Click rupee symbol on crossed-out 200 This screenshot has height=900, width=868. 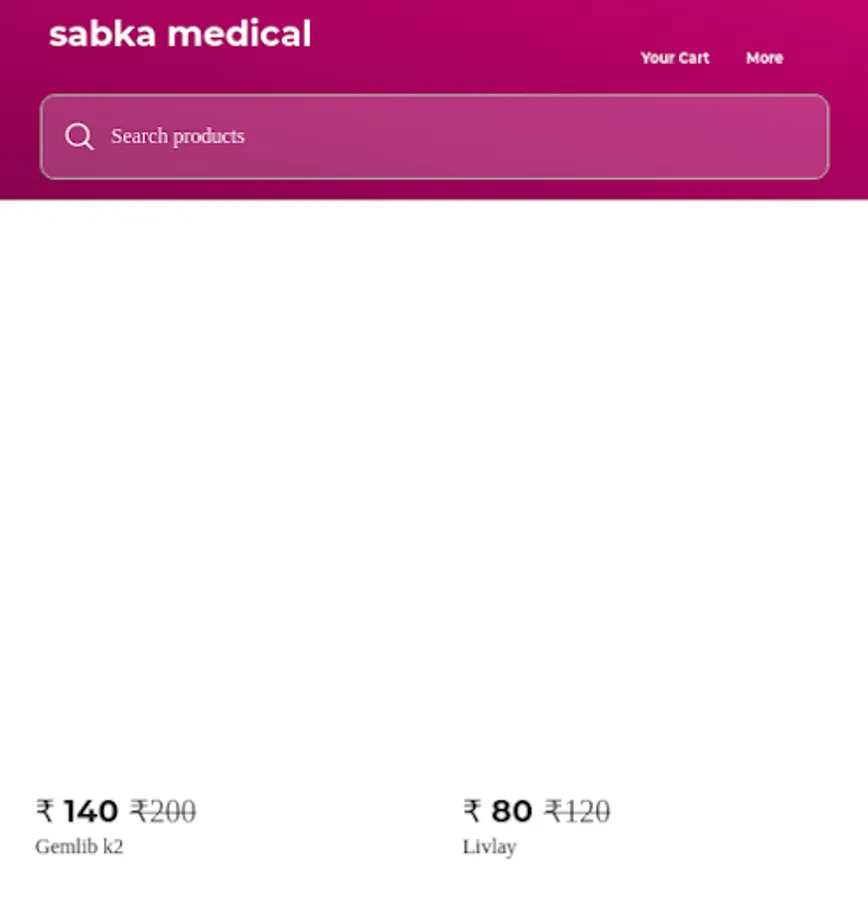(x=139, y=811)
